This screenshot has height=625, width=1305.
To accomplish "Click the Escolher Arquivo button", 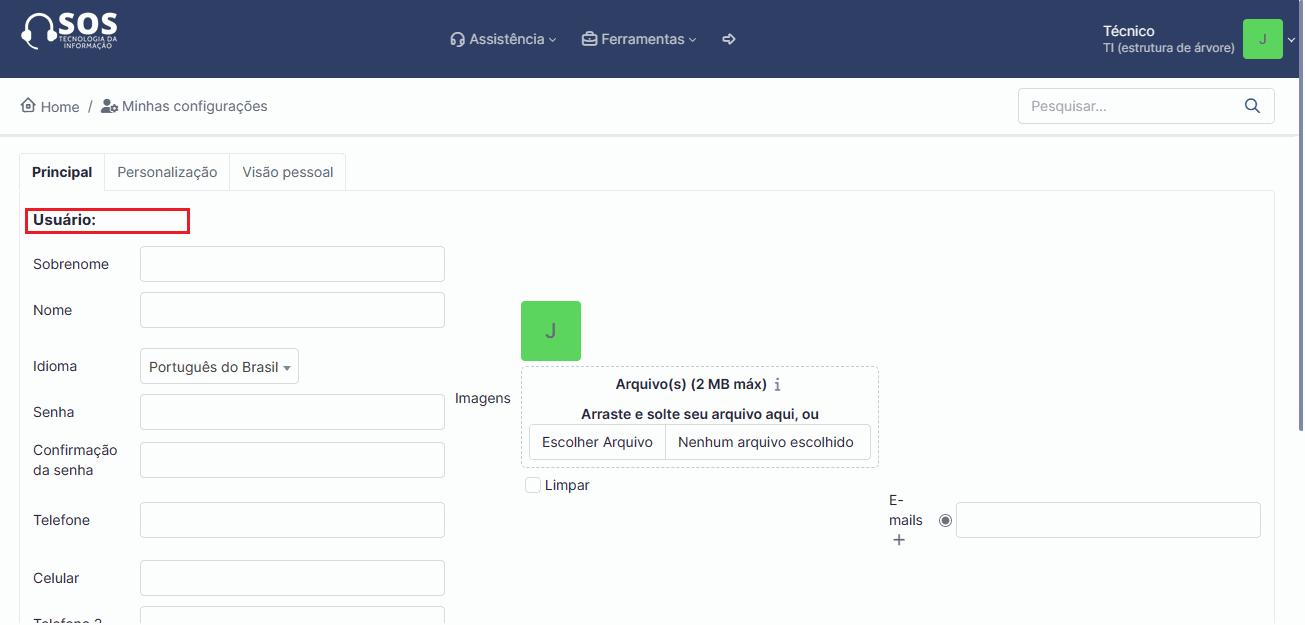I will 597,442.
